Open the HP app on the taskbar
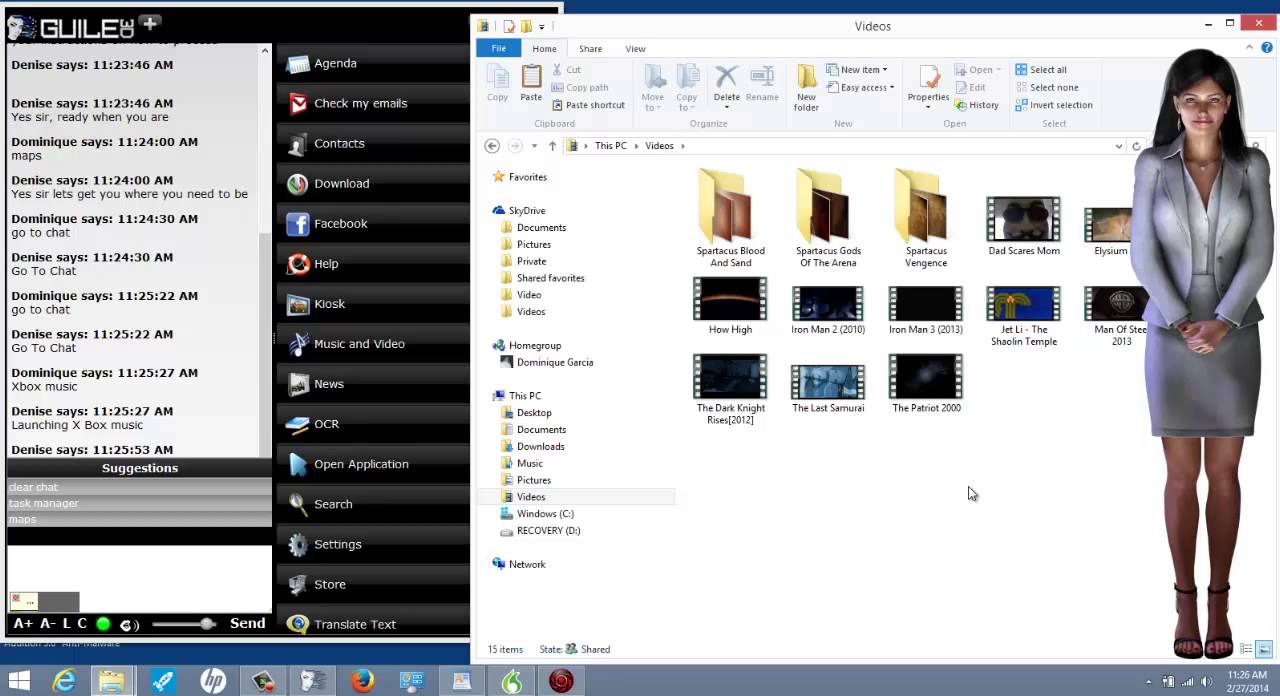 tap(213, 681)
